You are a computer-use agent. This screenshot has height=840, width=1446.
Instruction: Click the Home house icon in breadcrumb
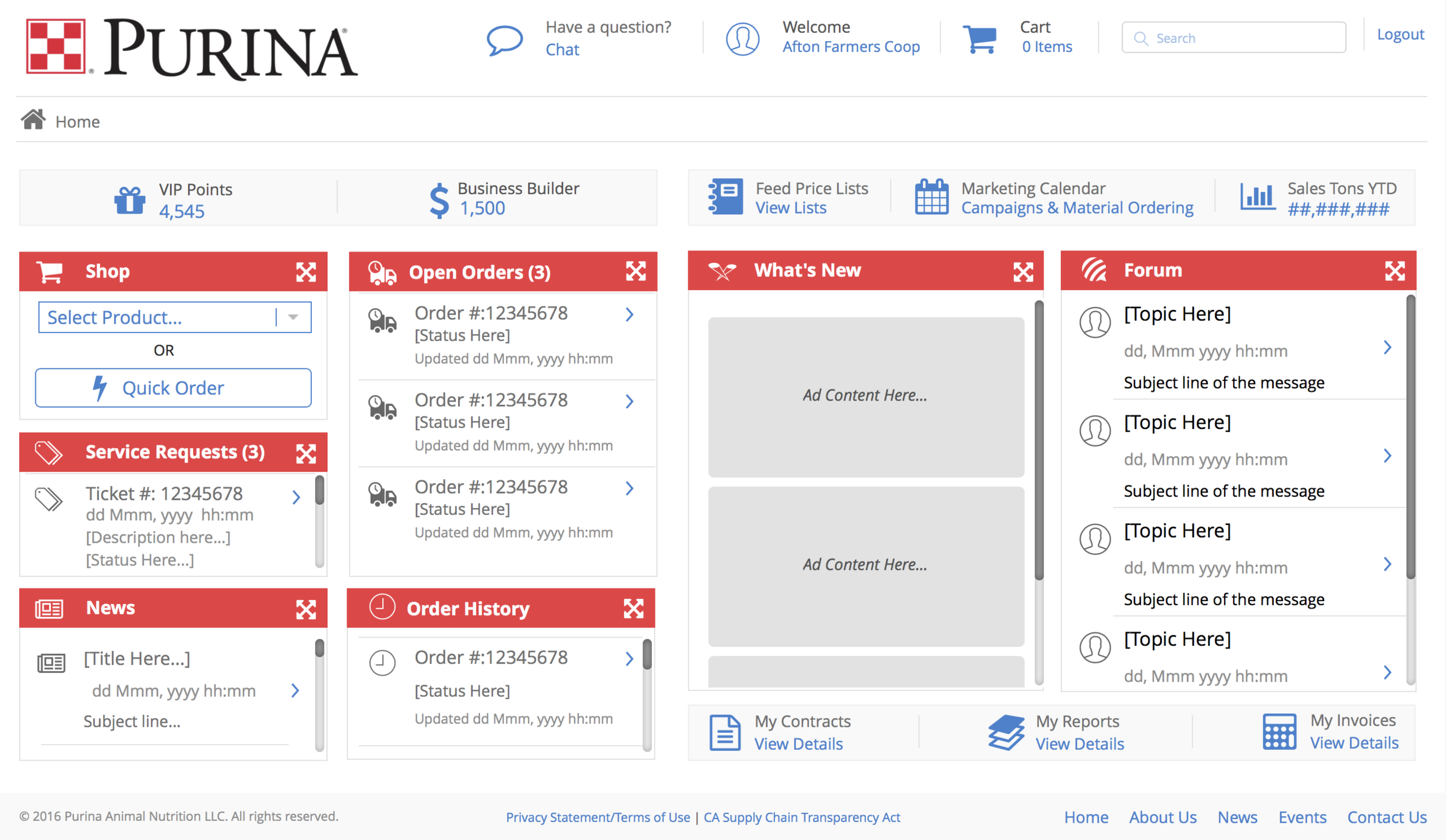coord(33,120)
